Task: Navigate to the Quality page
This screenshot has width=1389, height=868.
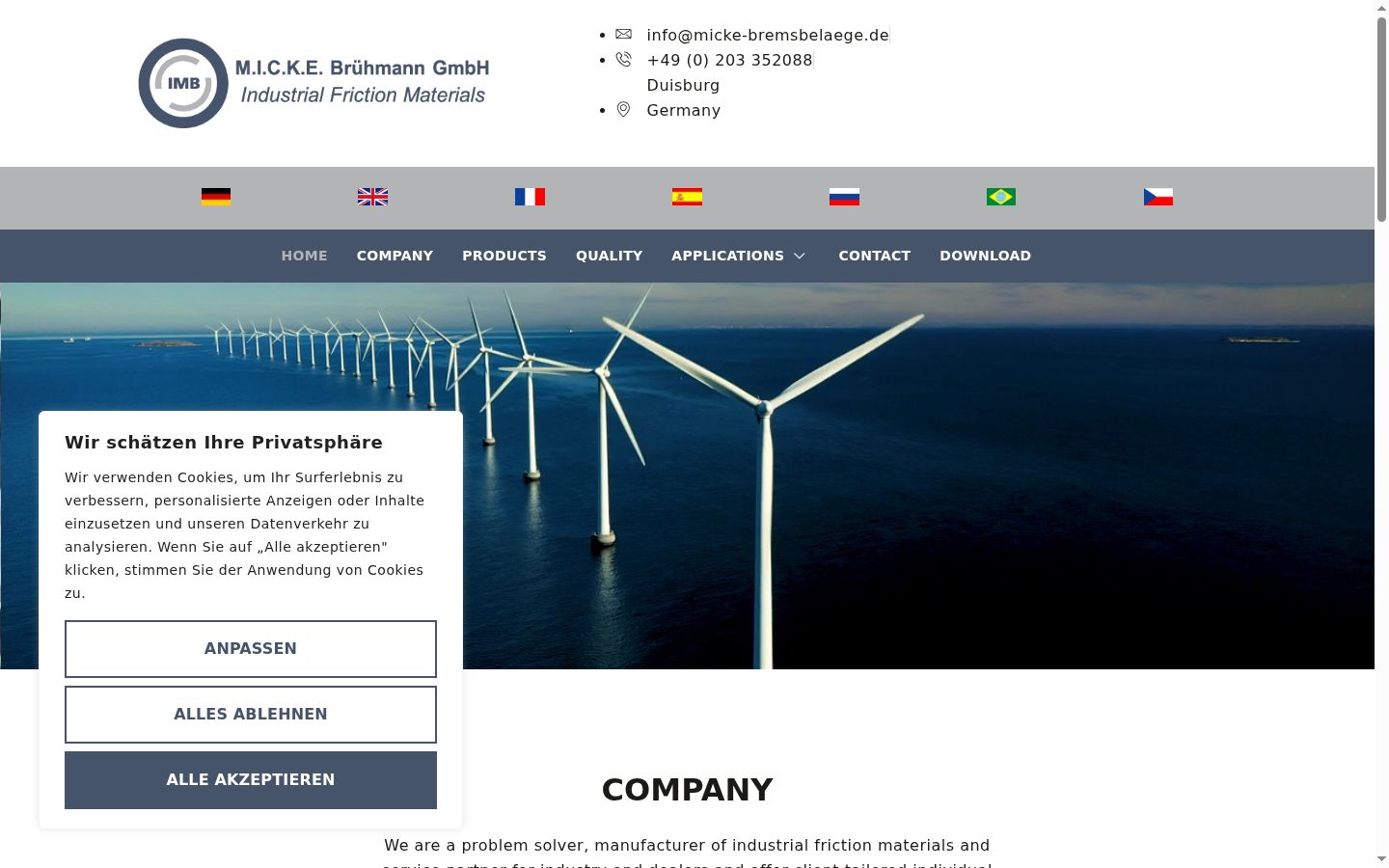Action: (610, 256)
